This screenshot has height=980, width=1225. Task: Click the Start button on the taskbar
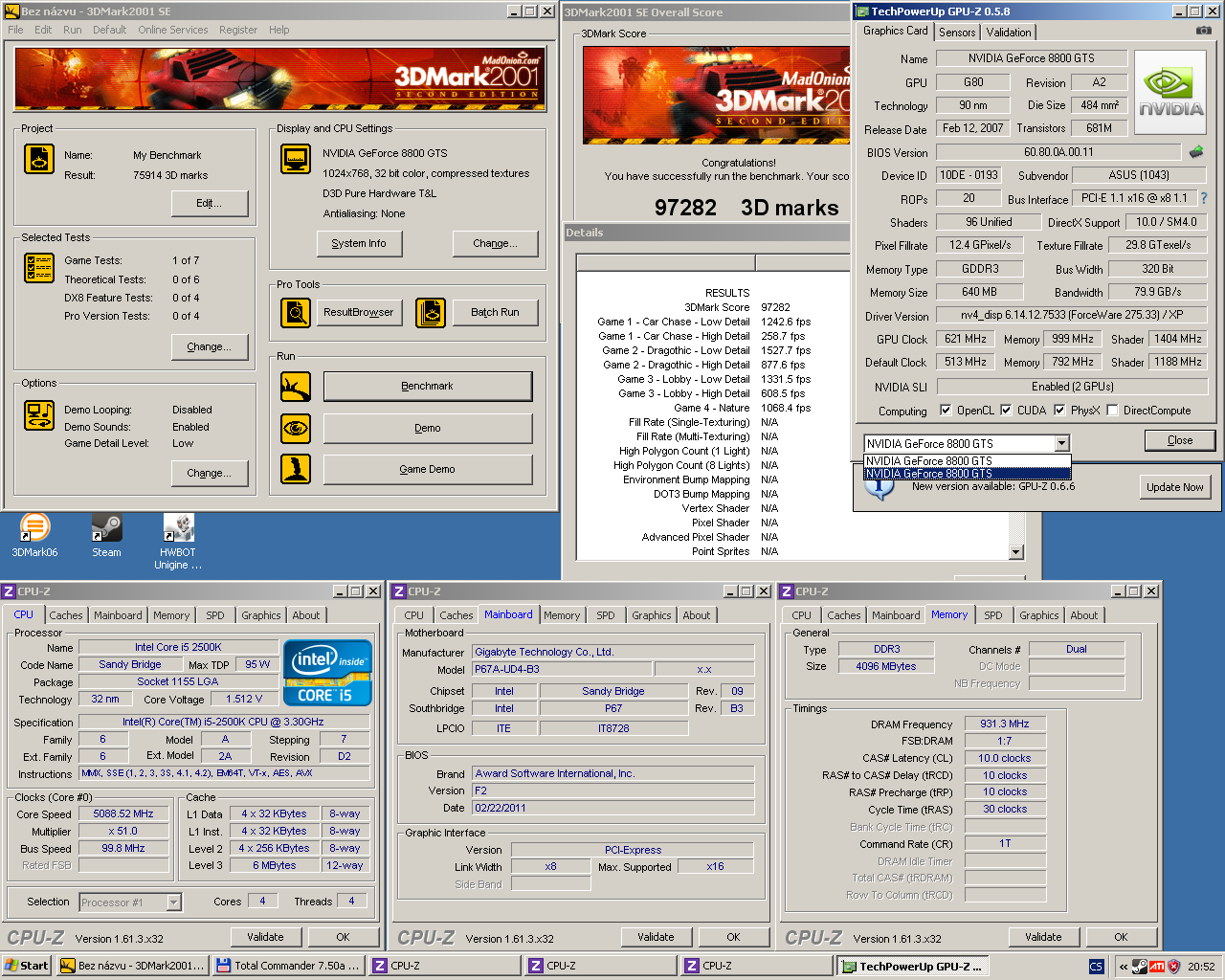pyautogui.click(x=27, y=966)
